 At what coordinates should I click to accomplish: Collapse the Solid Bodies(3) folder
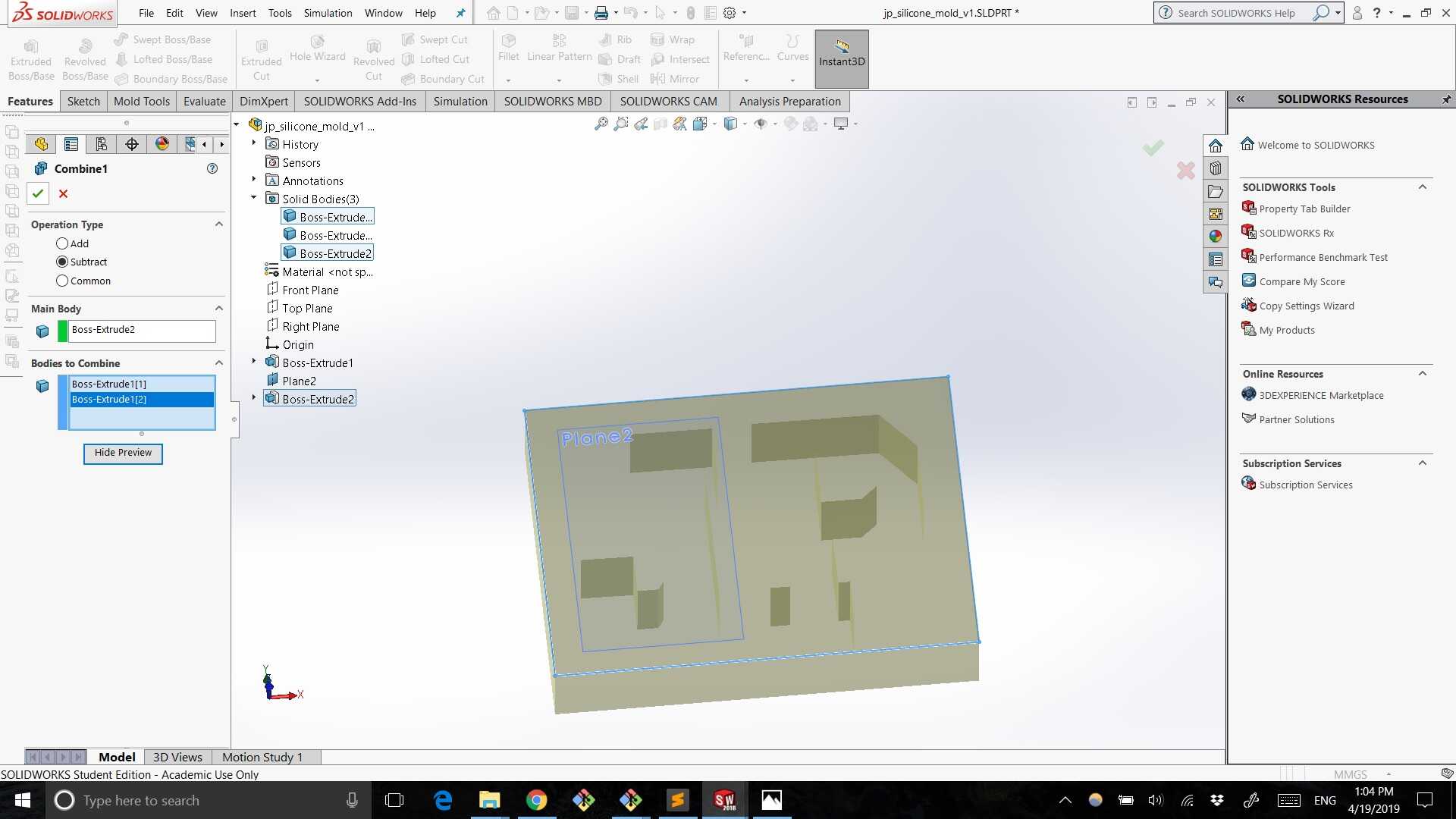(254, 199)
